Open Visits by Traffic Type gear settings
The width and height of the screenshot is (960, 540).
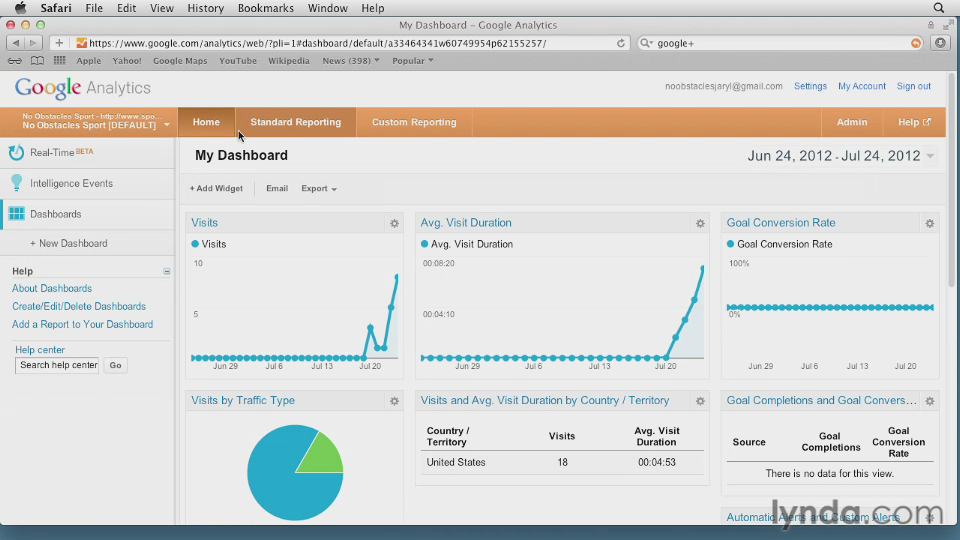(x=394, y=401)
